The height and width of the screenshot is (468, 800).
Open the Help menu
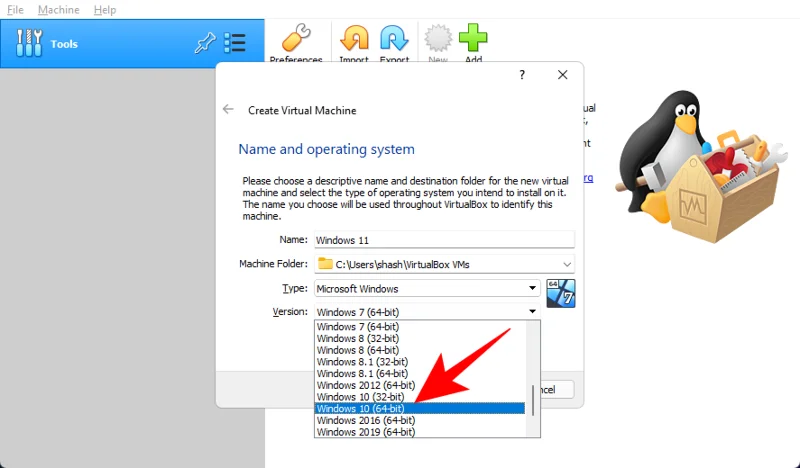[x=105, y=10]
